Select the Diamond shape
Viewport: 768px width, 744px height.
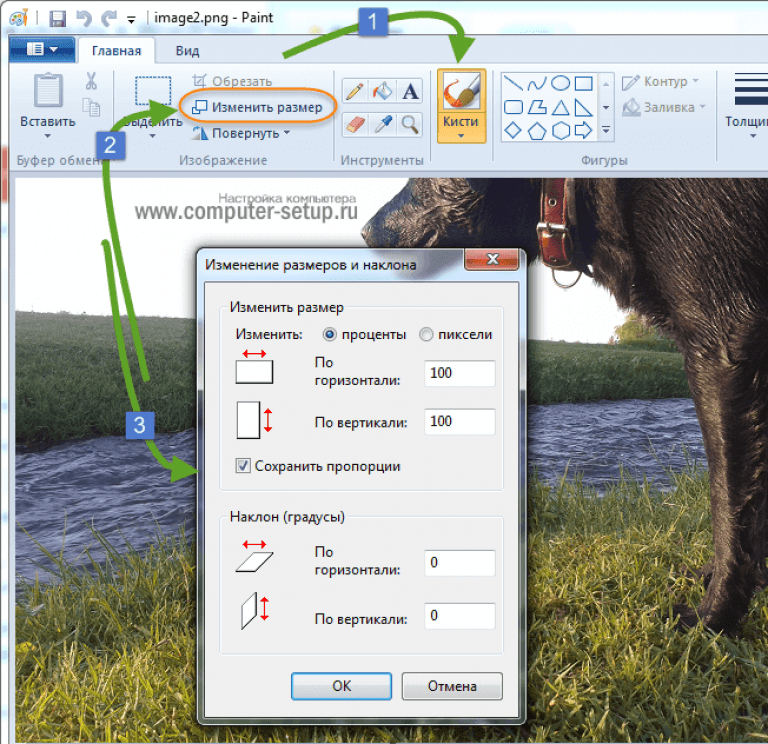(513, 130)
